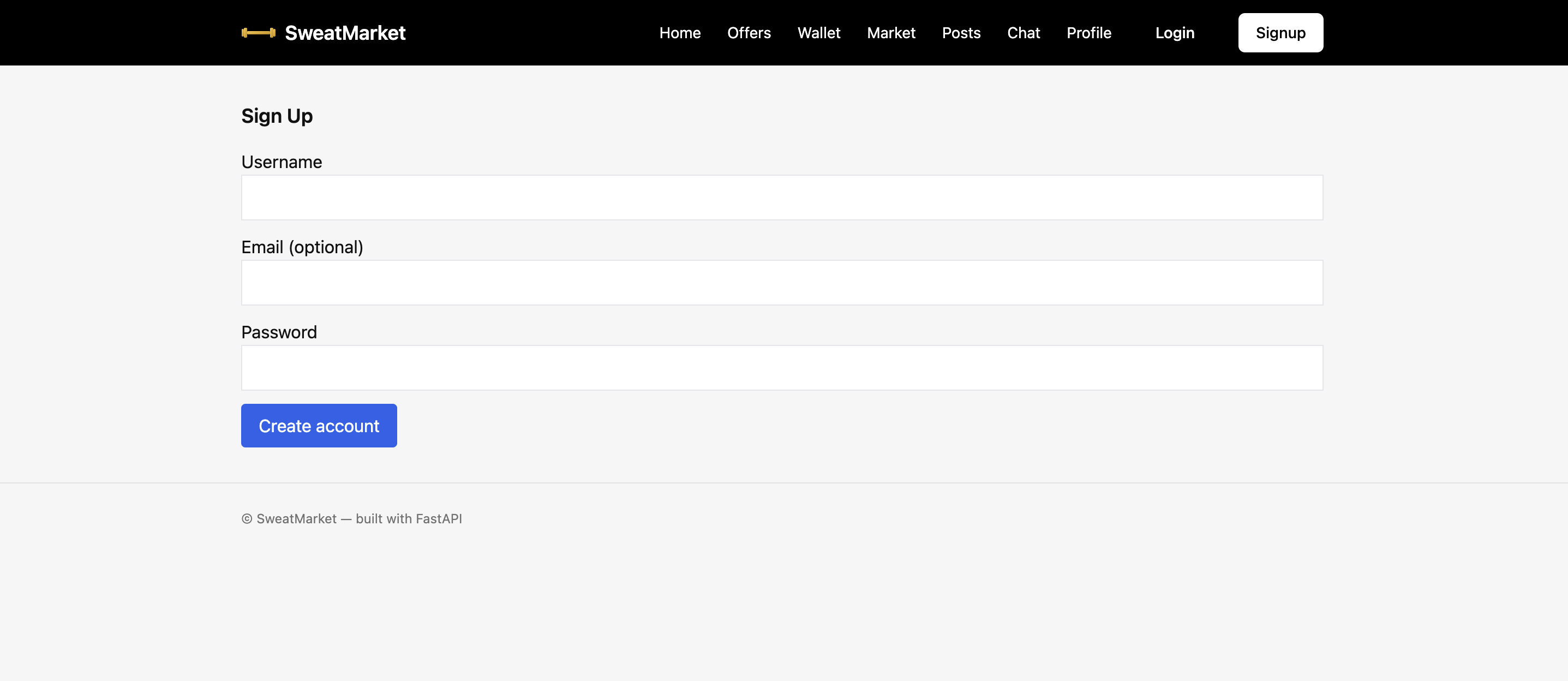
Task: Go to the Home page
Action: coord(679,33)
